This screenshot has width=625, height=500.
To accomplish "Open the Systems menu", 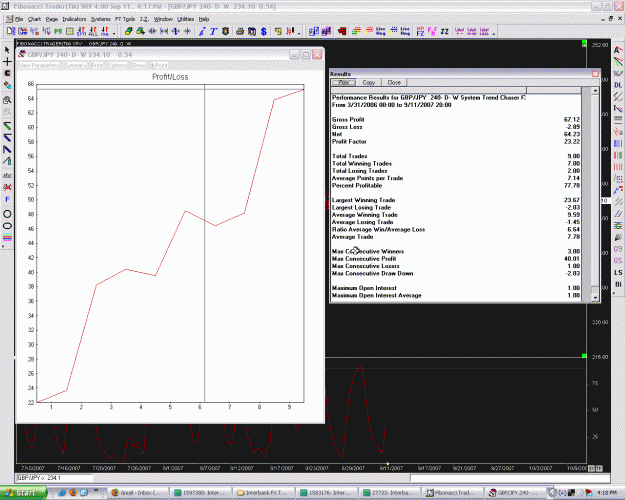I will 100,19.
